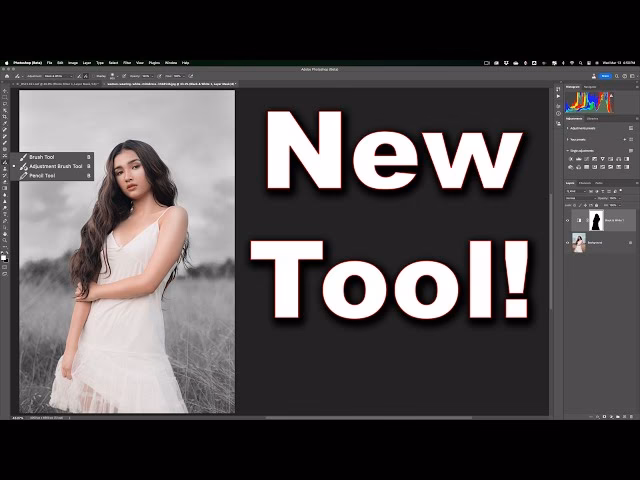Image resolution: width=640 pixels, height=480 pixels.
Task: Click the macOS Spotlight search icon
Action: (580, 63)
